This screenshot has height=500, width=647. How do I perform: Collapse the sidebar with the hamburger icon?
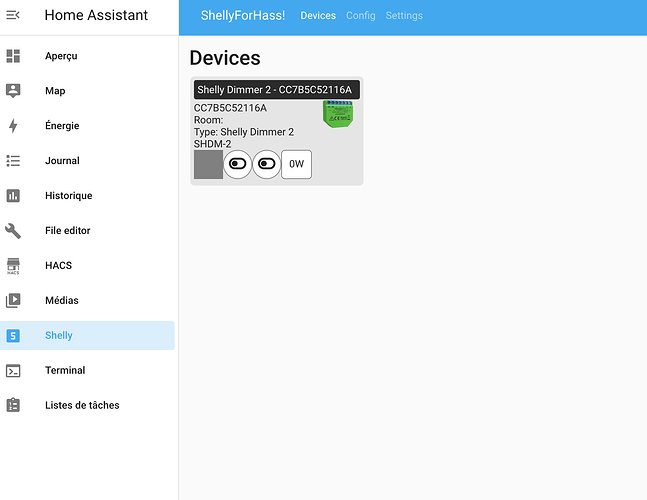coord(13,15)
